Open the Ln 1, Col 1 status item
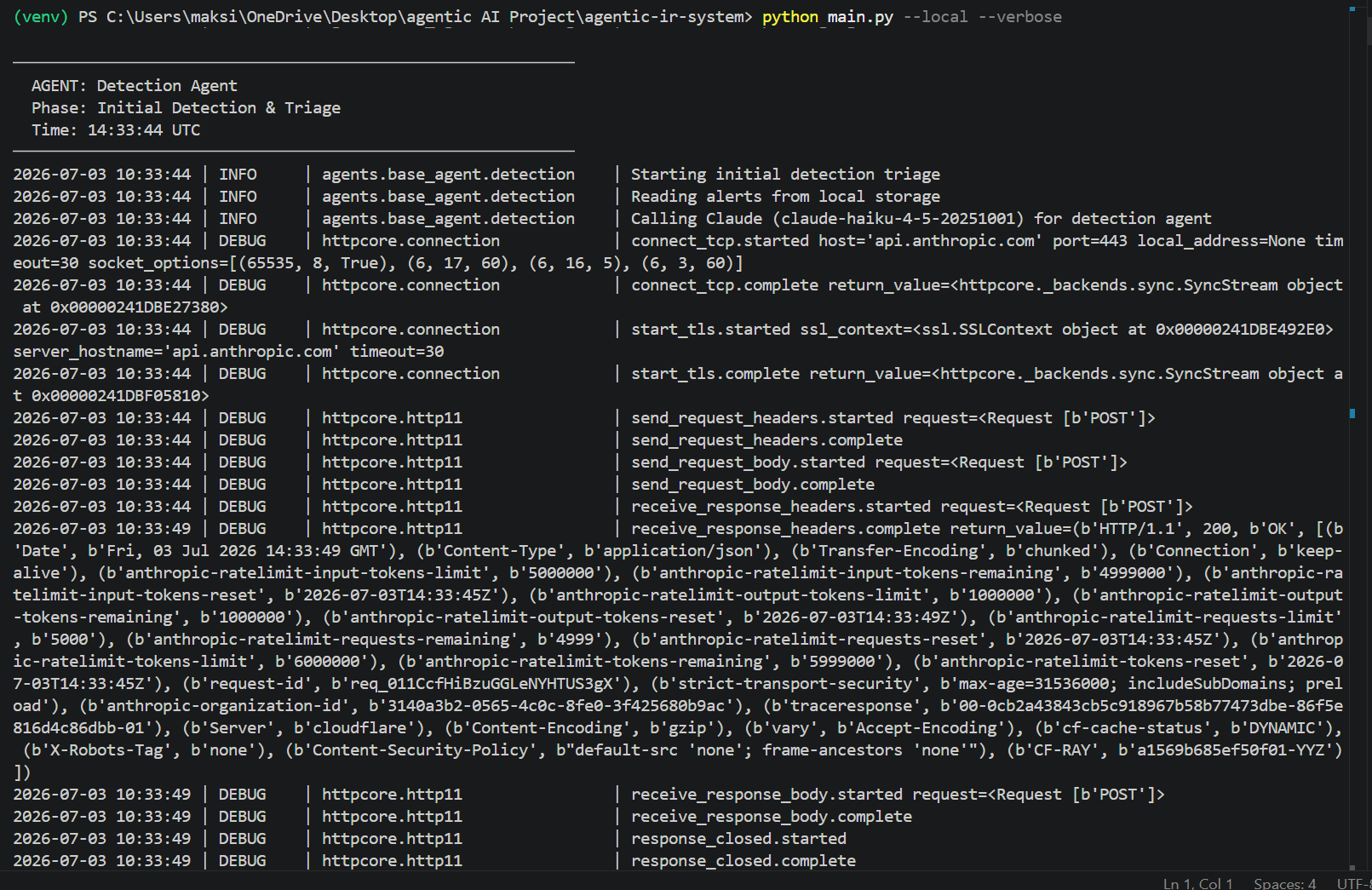 click(x=1197, y=883)
